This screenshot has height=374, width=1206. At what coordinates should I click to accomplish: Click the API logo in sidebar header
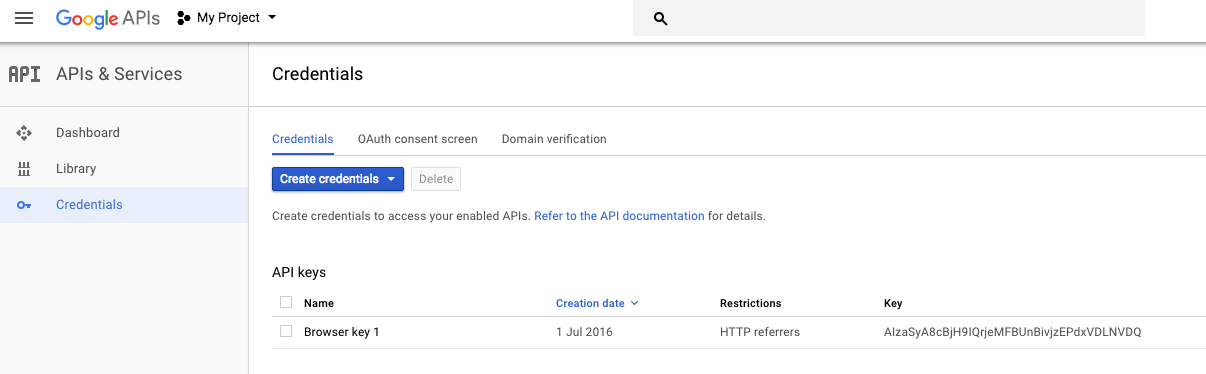24,74
